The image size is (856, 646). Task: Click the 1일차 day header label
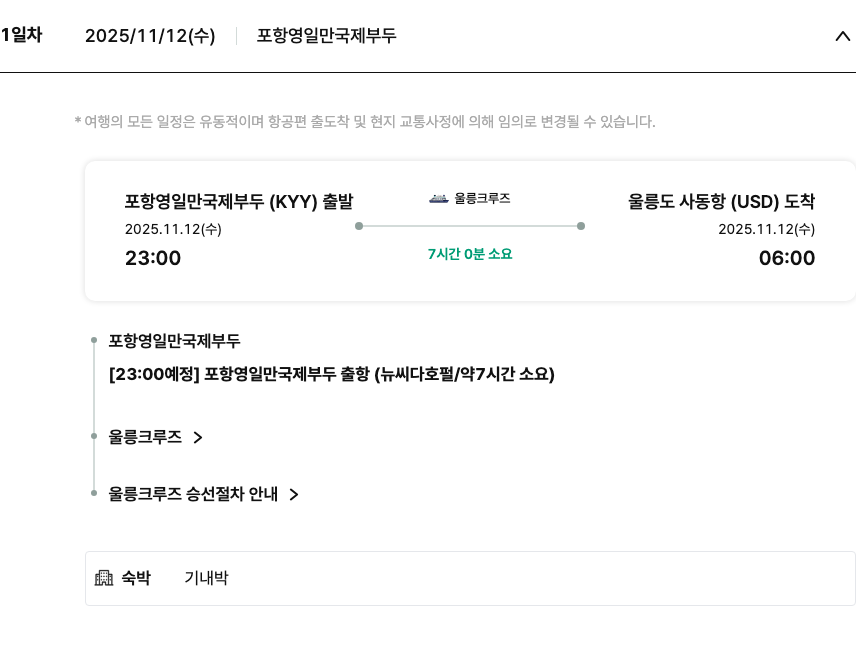[x=21, y=35]
